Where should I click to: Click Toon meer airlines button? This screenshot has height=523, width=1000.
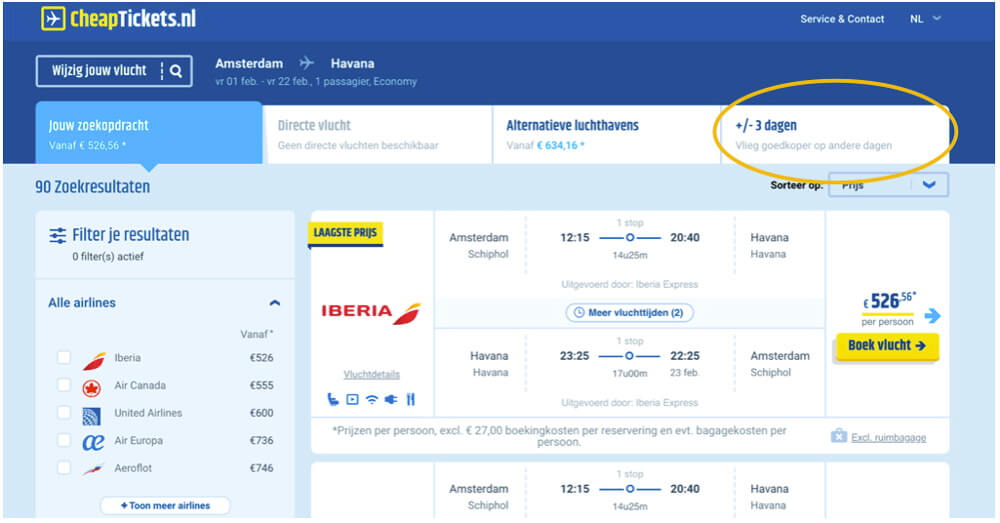point(165,506)
